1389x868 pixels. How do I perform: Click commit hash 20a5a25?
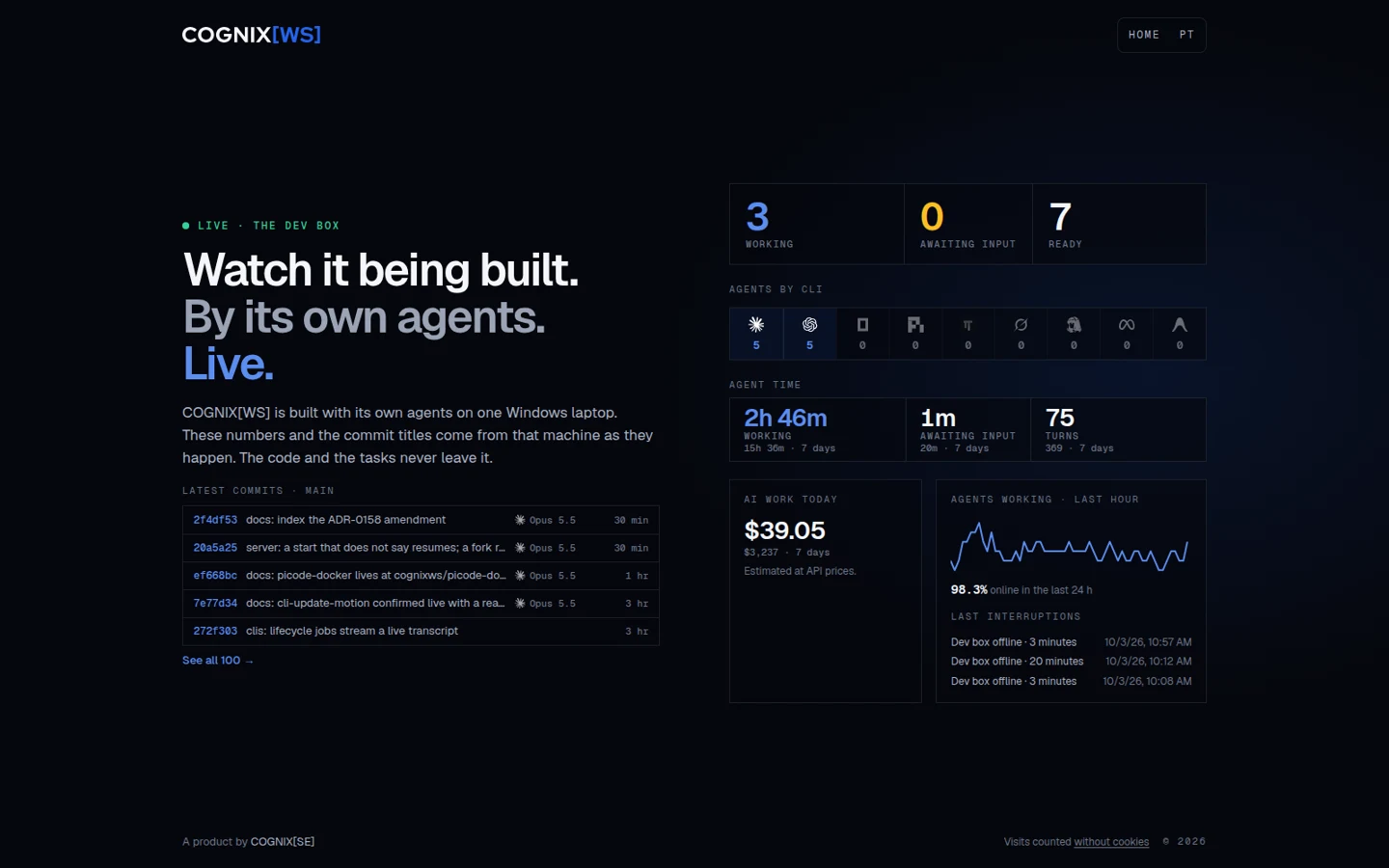point(215,548)
